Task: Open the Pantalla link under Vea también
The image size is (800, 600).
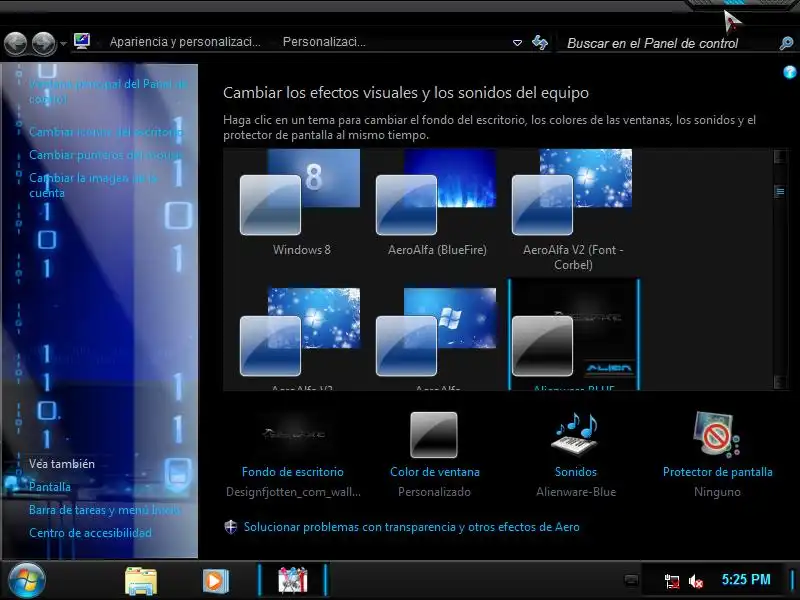Action: [x=49, y=487]
